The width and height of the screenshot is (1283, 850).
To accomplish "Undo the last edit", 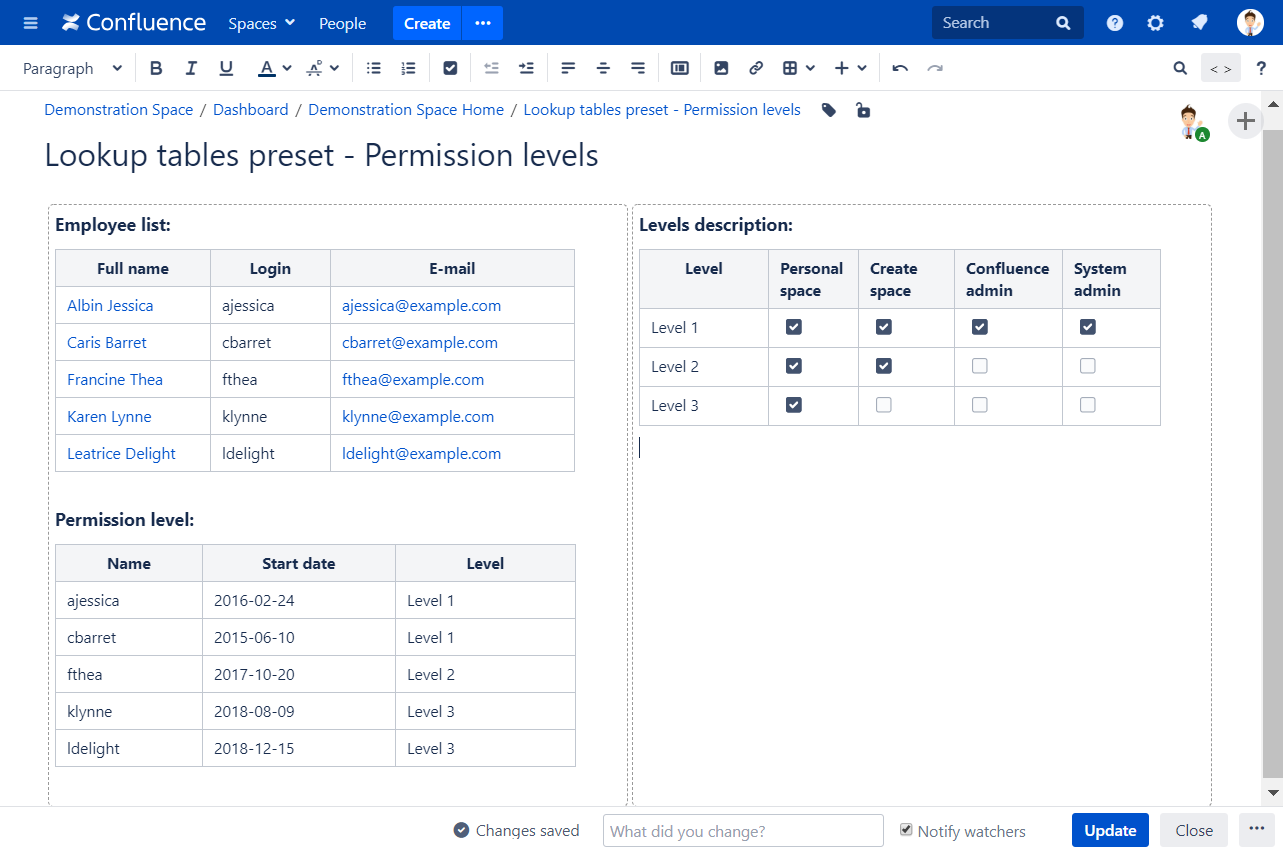I will pyautogui.click(x=900, y=68).
